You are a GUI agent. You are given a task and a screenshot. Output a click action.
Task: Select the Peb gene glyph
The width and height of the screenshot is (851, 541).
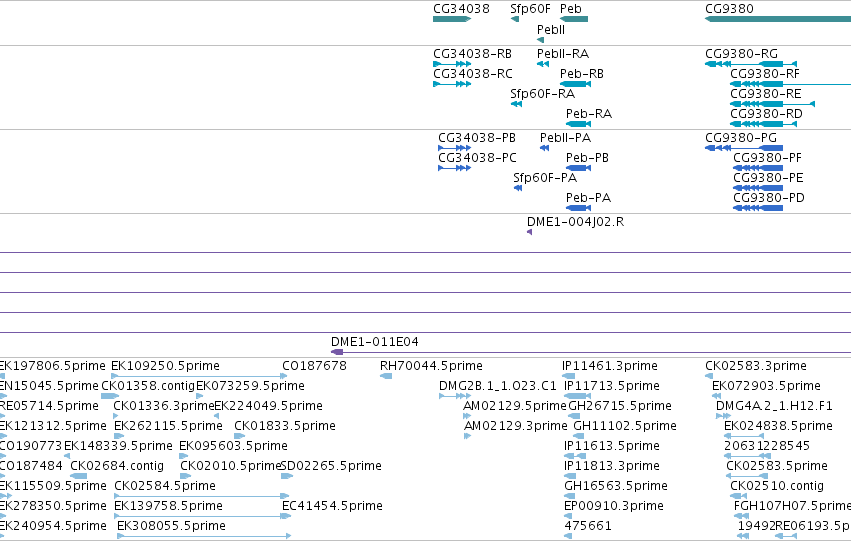pyautogui.click(x=574, y=19)
